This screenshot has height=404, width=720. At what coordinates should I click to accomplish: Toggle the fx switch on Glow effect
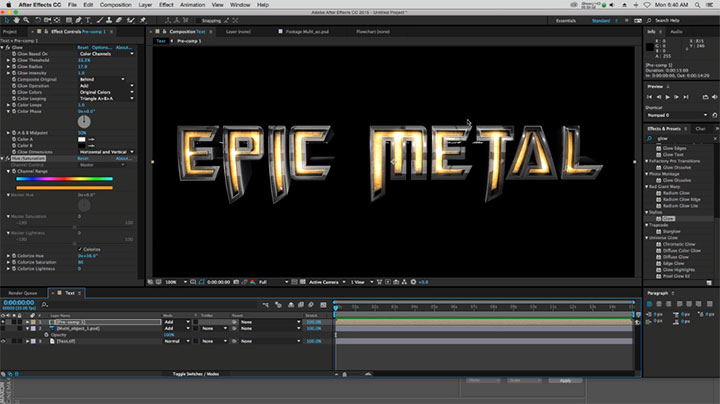(8, 47)
